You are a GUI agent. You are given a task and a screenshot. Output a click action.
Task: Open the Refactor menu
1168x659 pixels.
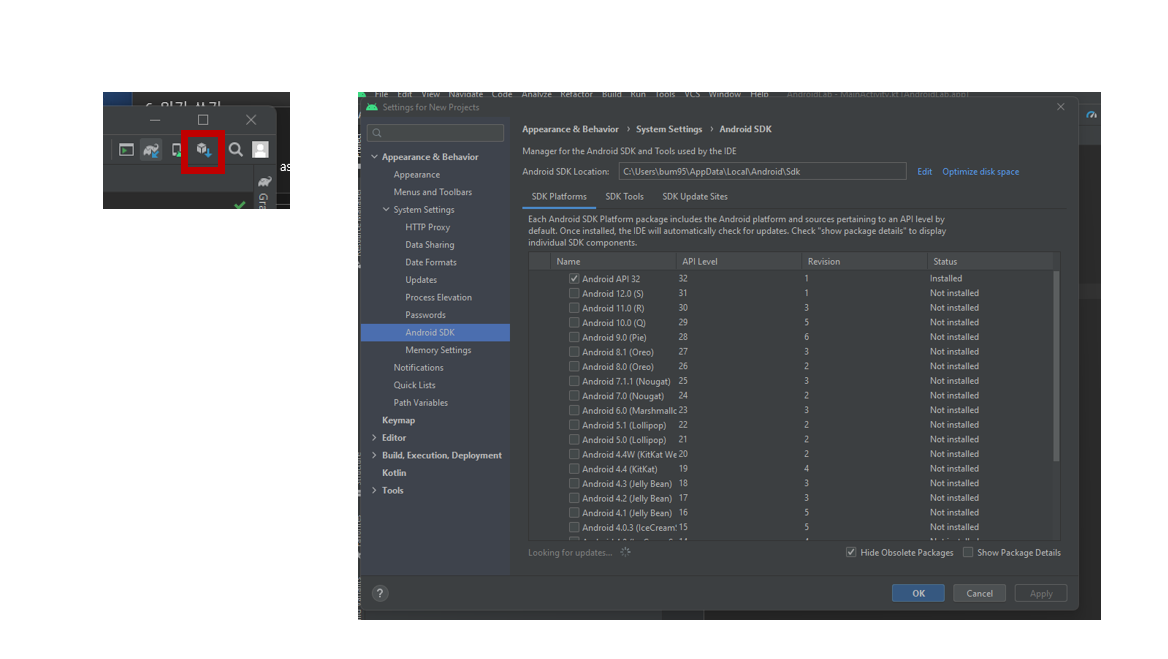tap(576, 95)
